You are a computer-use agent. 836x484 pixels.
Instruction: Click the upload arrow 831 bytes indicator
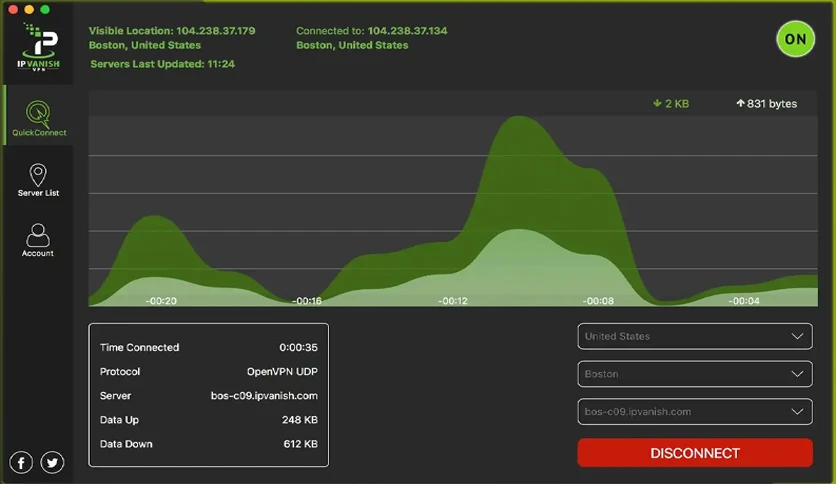[767, 103]
